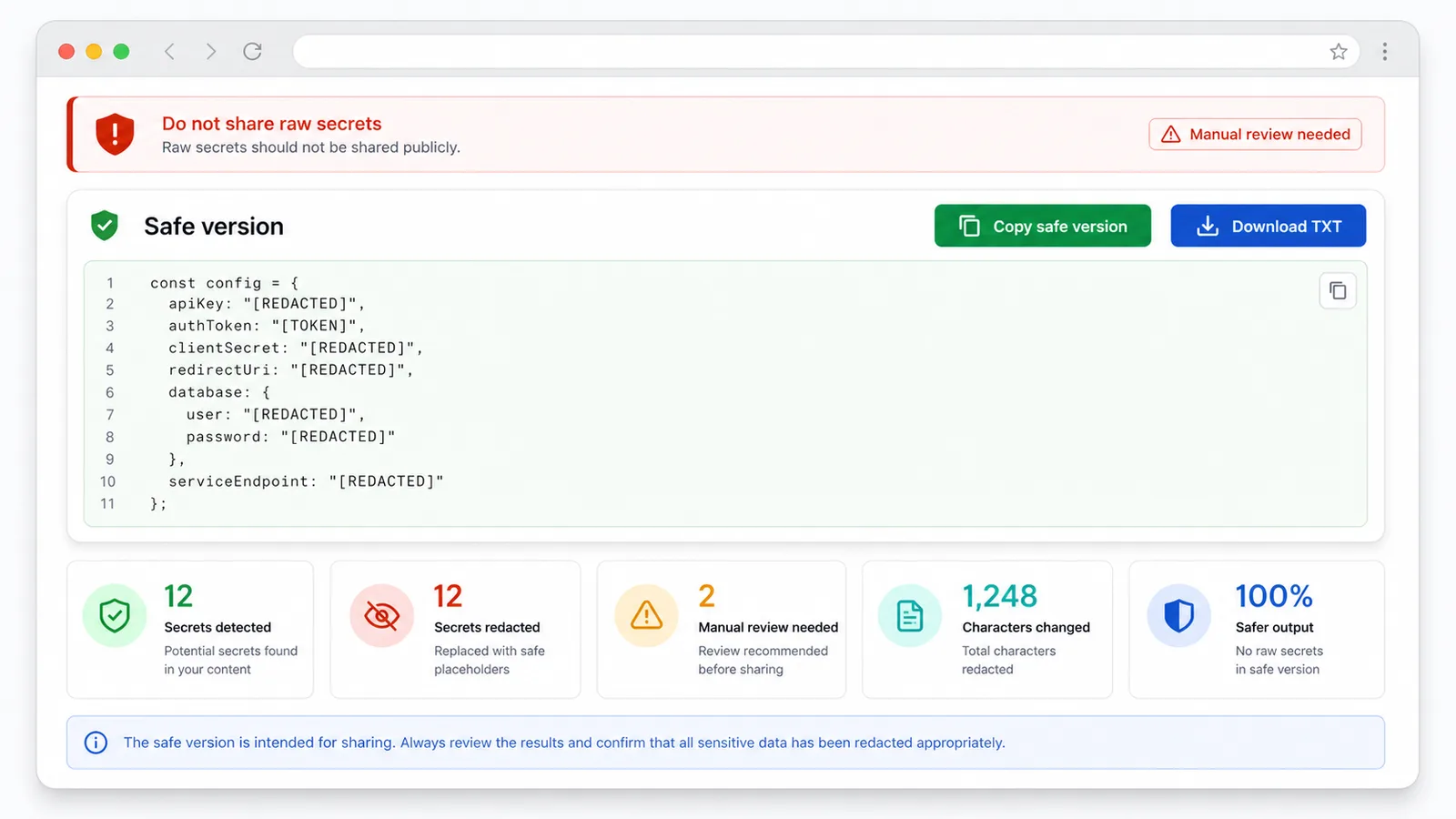
Task: Click the Download TXT button
Action: click(1268, 226)
